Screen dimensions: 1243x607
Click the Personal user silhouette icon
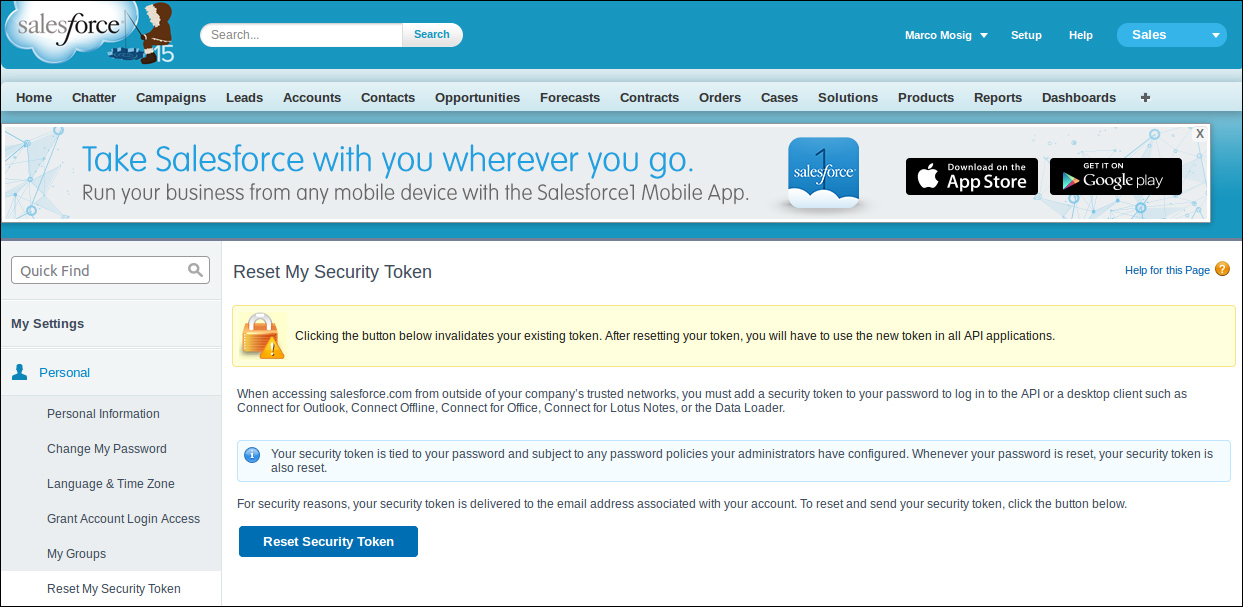(x=20, y=372)
